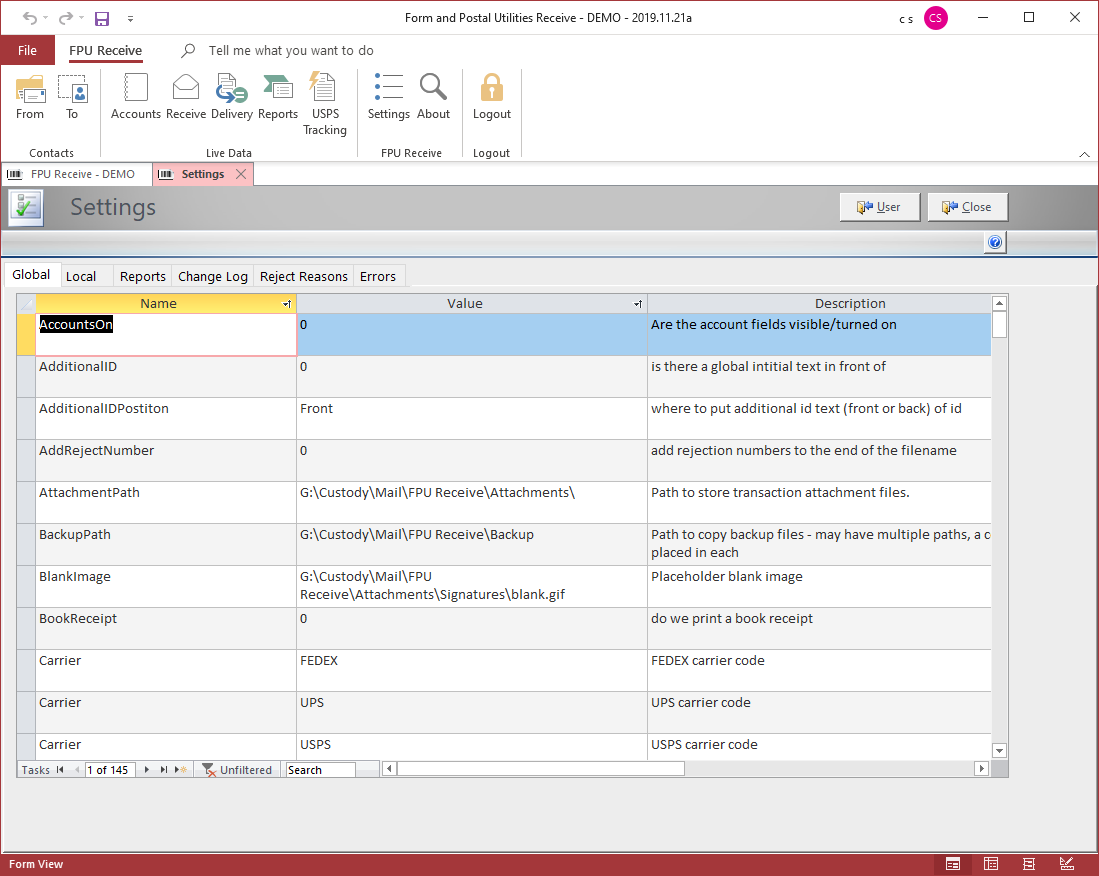This screenshot has height=876, width=1099.
Task: Toggle the Unfiltered filter indicator
Action: coord(238,770)
